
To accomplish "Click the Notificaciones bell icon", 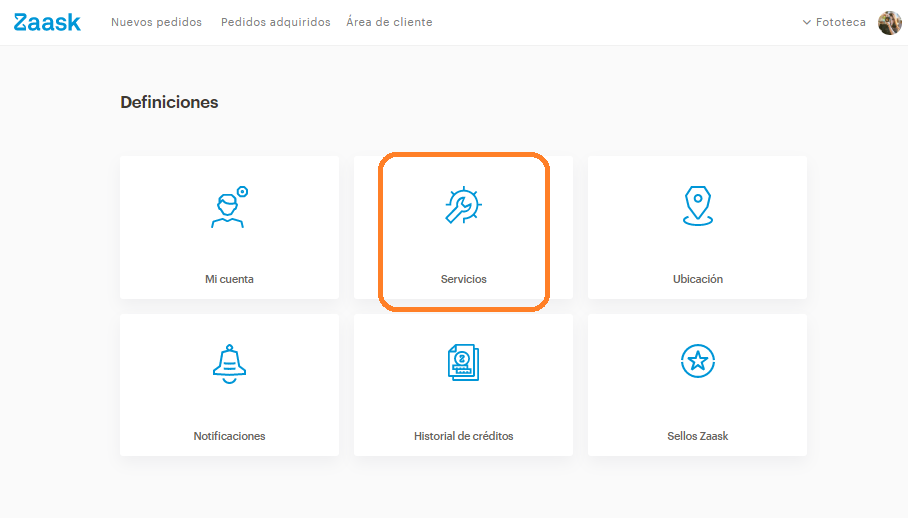I will pyautogui.click(x=229, y=364).
